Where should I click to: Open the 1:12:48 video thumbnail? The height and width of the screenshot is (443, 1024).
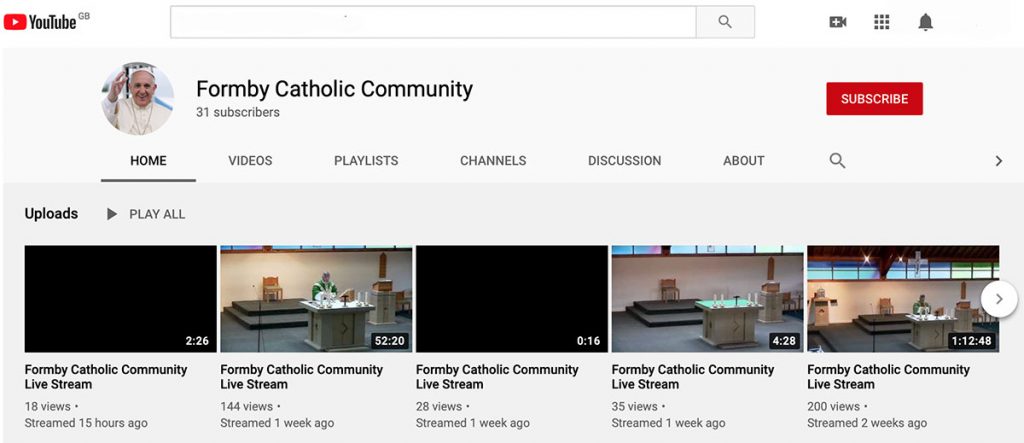(x=903, y=299)
